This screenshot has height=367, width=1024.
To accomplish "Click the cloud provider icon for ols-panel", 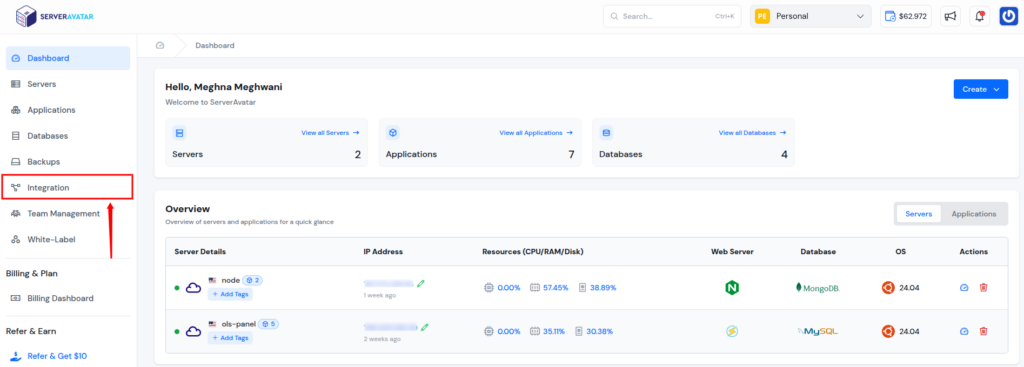I will (x=193, y=331).
